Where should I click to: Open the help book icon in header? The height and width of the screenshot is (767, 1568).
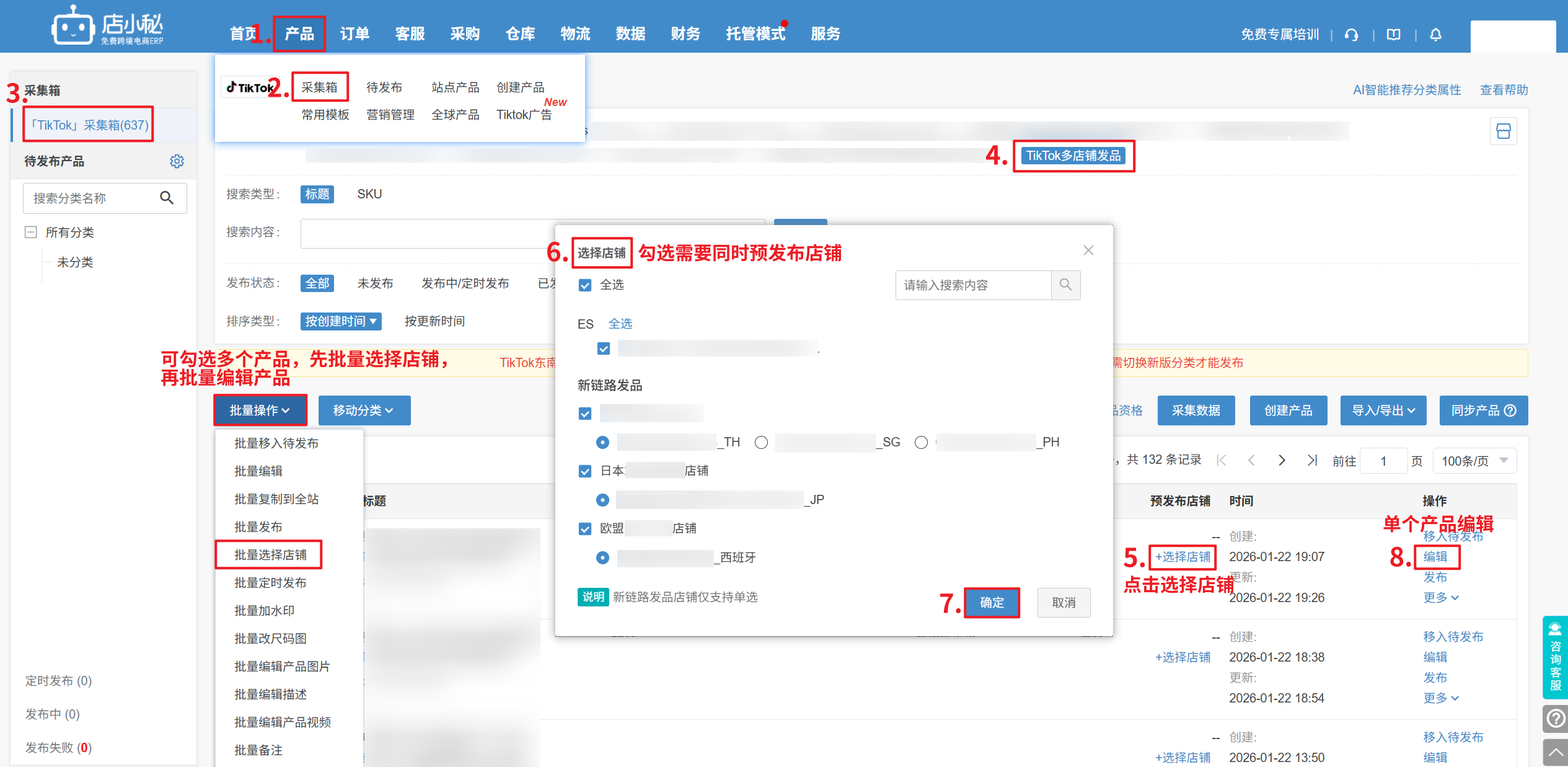point(1393,35)
